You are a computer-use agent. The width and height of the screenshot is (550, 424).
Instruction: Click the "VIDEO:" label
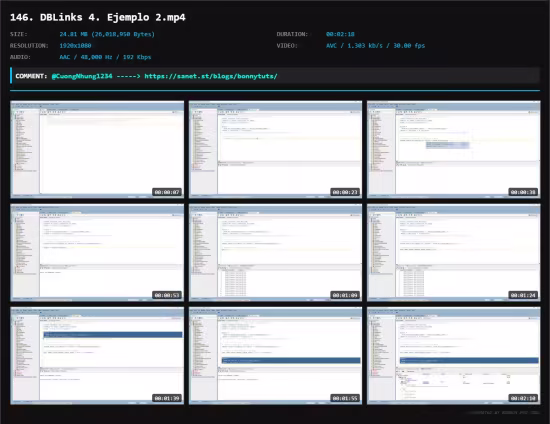(287, 46)
